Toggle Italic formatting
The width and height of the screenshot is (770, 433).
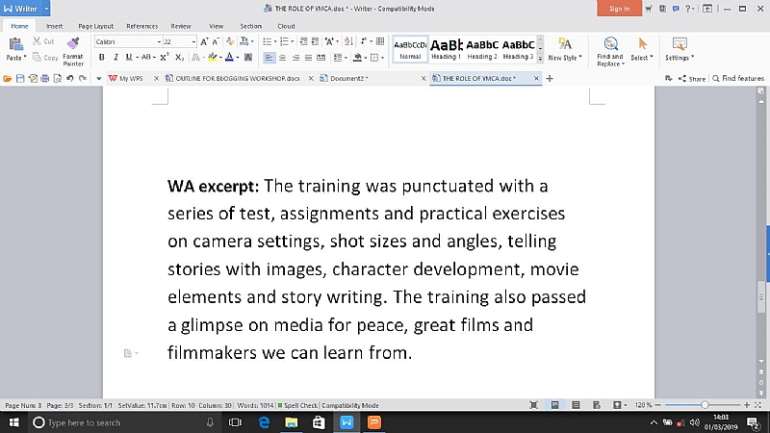click(x=116, y=57)
